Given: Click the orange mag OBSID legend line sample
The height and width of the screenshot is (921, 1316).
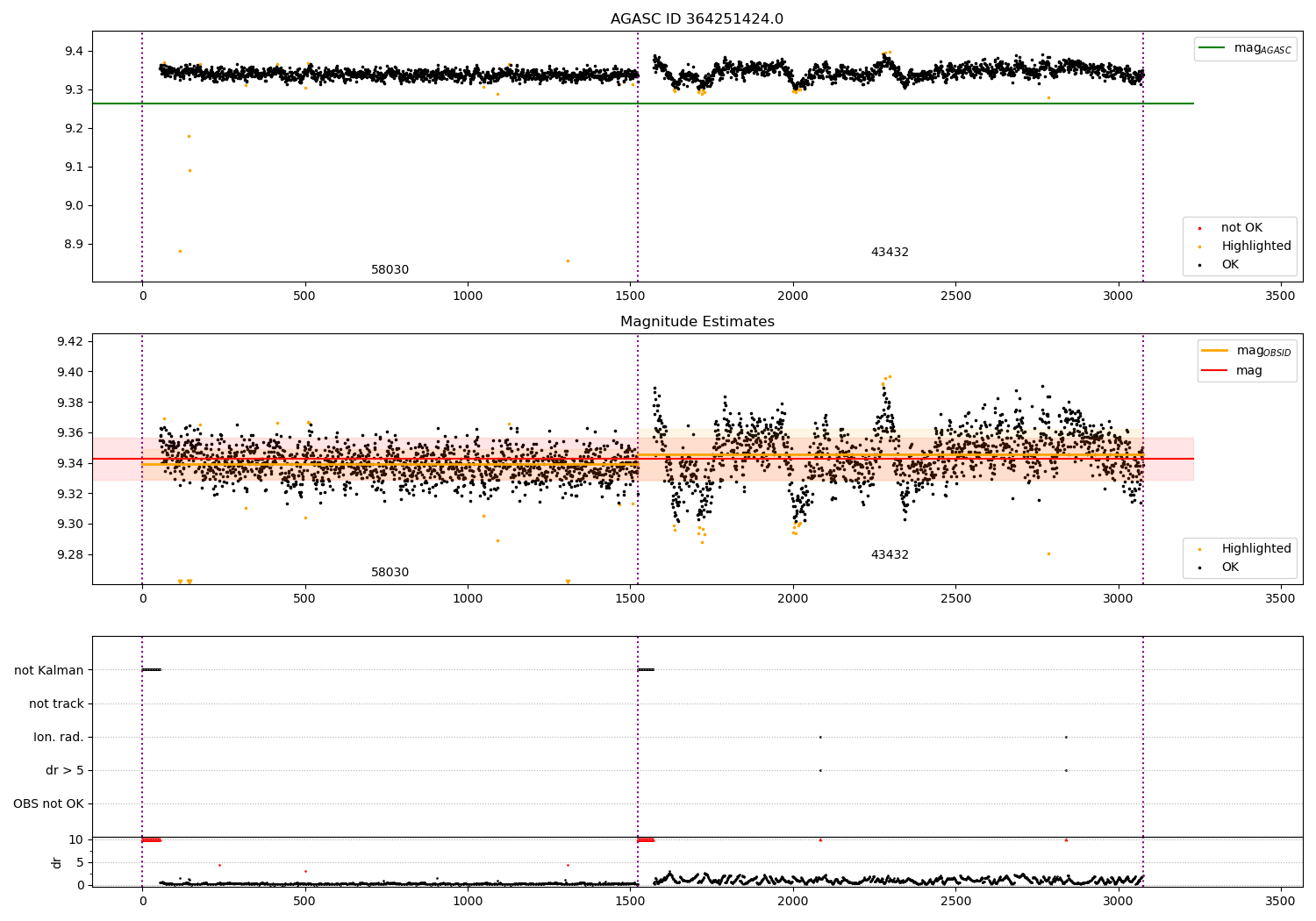Looking at the screenshot, I should (1214, 351).
